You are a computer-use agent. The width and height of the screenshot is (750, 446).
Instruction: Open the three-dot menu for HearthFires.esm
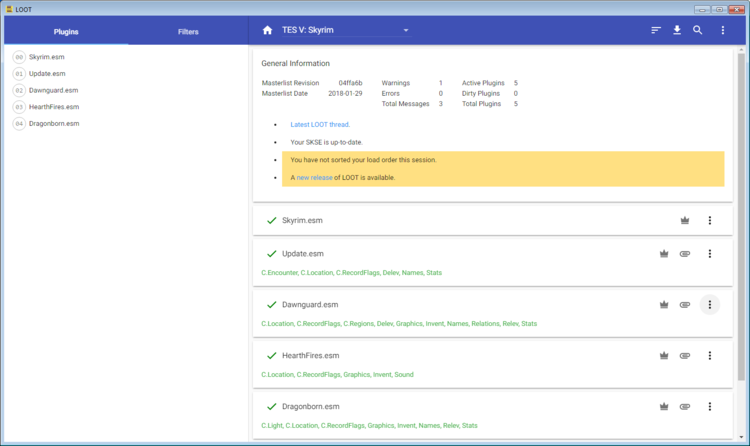[710, 356]
